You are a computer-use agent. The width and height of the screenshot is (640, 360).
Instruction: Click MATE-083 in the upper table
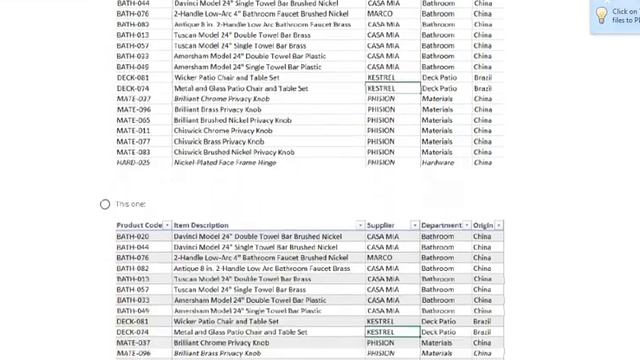pos(133,152)
